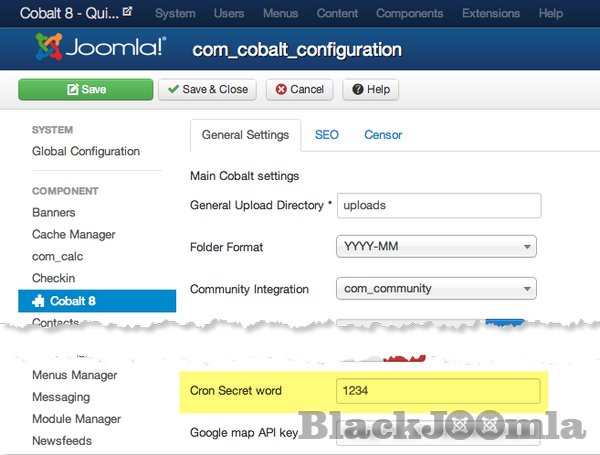Expand the Community Integration dropdown
The image size is (600, 455).
pos(436,289)
